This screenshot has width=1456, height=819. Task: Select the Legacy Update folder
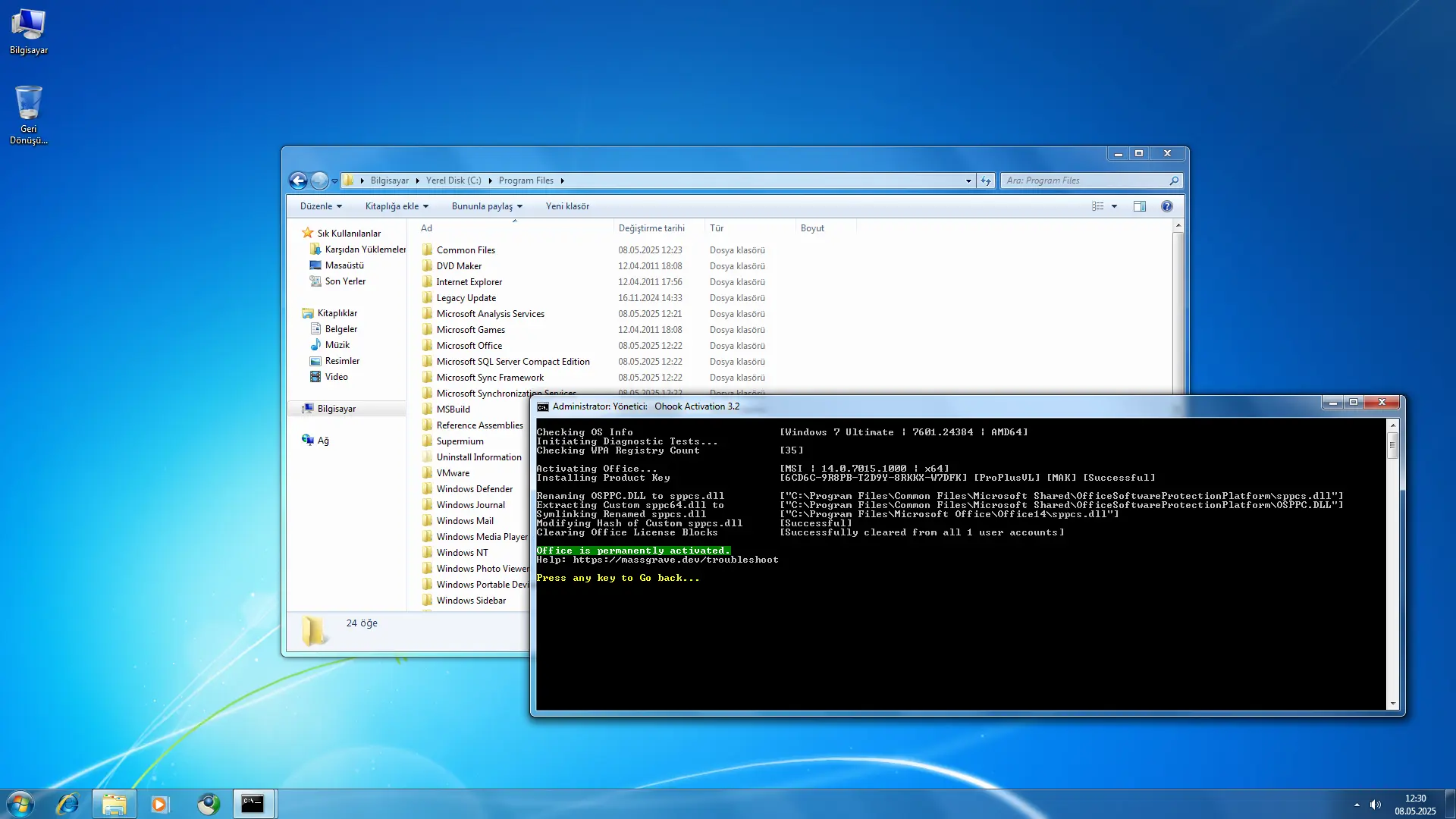click(466, 298)
